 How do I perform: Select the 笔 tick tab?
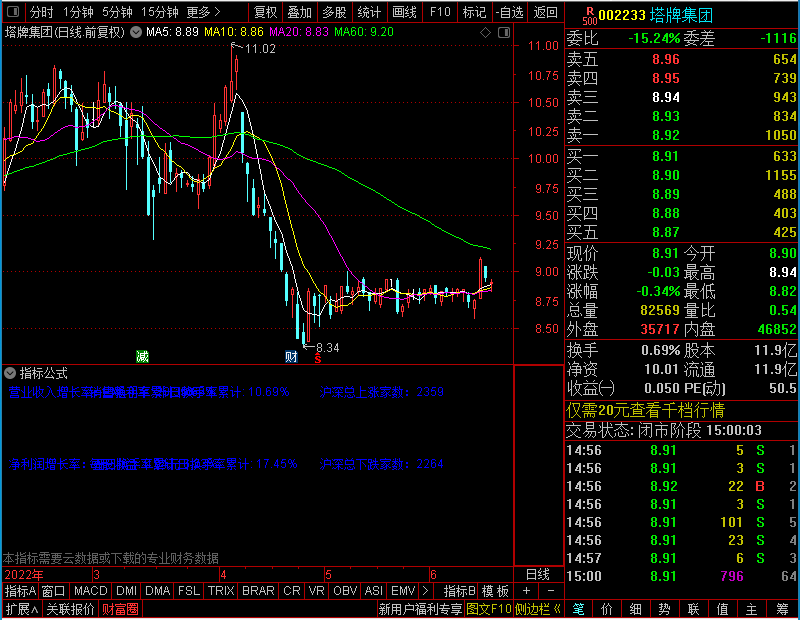(x=578, y=609)
